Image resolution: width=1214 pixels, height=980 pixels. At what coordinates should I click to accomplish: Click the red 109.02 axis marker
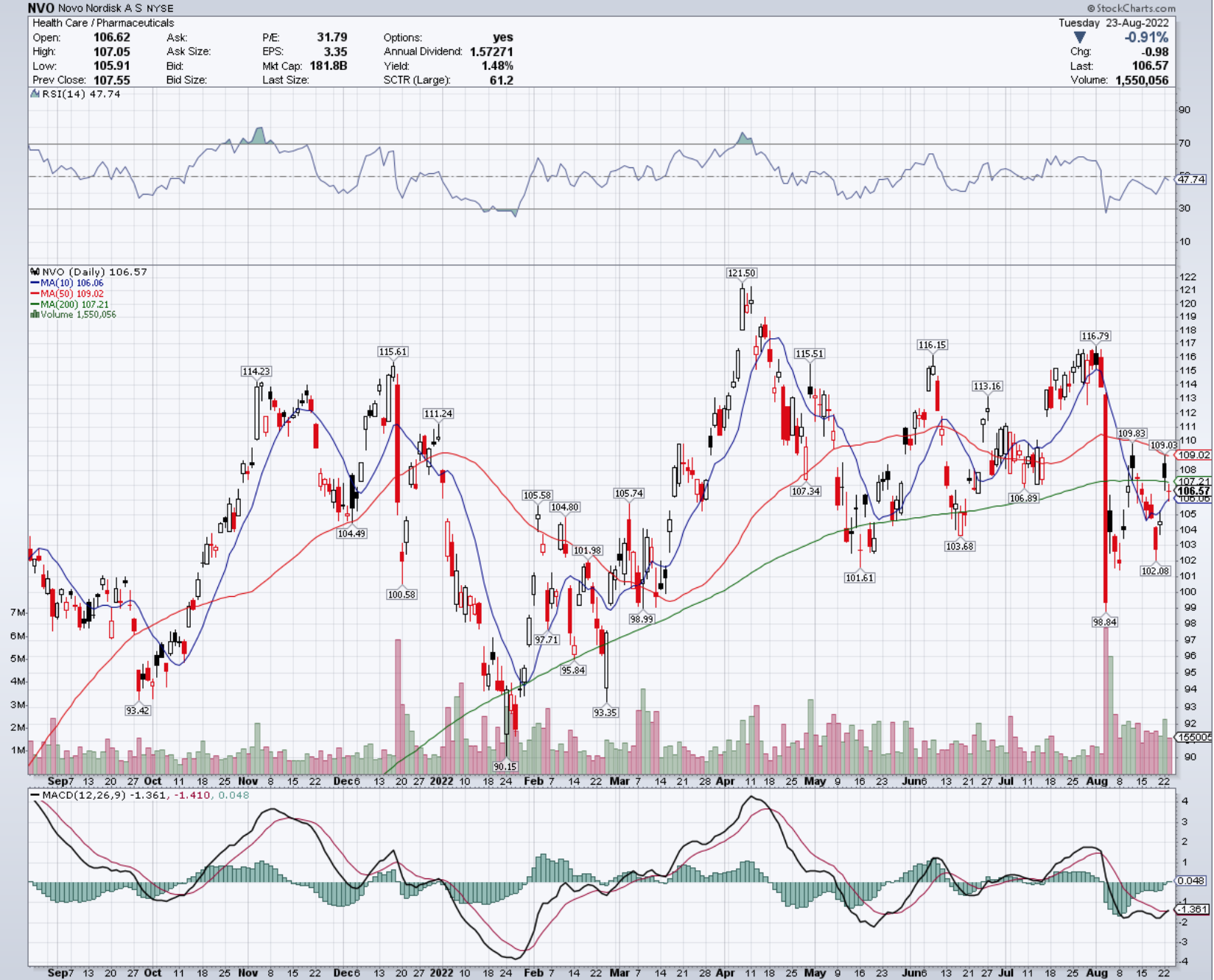pos(1193,455)
